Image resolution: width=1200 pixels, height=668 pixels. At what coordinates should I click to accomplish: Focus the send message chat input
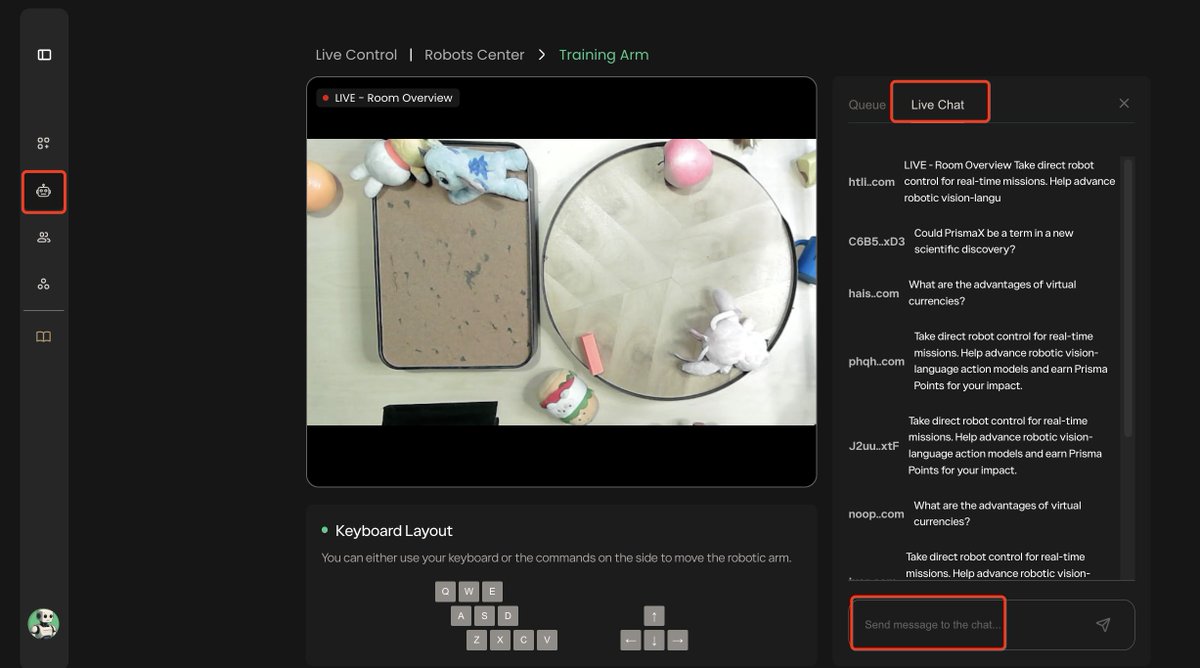click(x=970, y=625)
